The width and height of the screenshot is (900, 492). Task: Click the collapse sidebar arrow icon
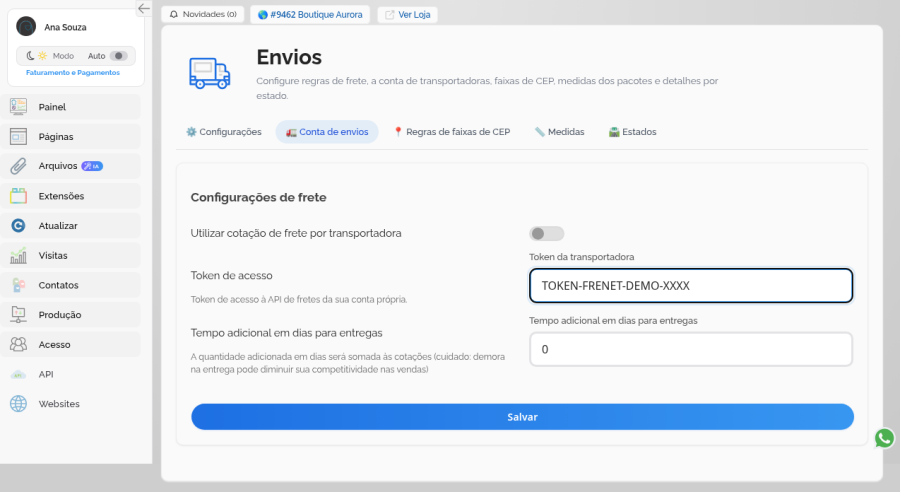click(143, 9)
